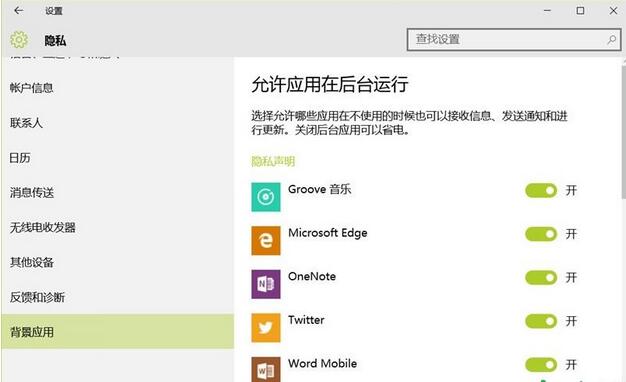The width and height of the screenshot is (626, 382).
Task: Click the Groove 音乐 label
Action: [x=319, y=189]
